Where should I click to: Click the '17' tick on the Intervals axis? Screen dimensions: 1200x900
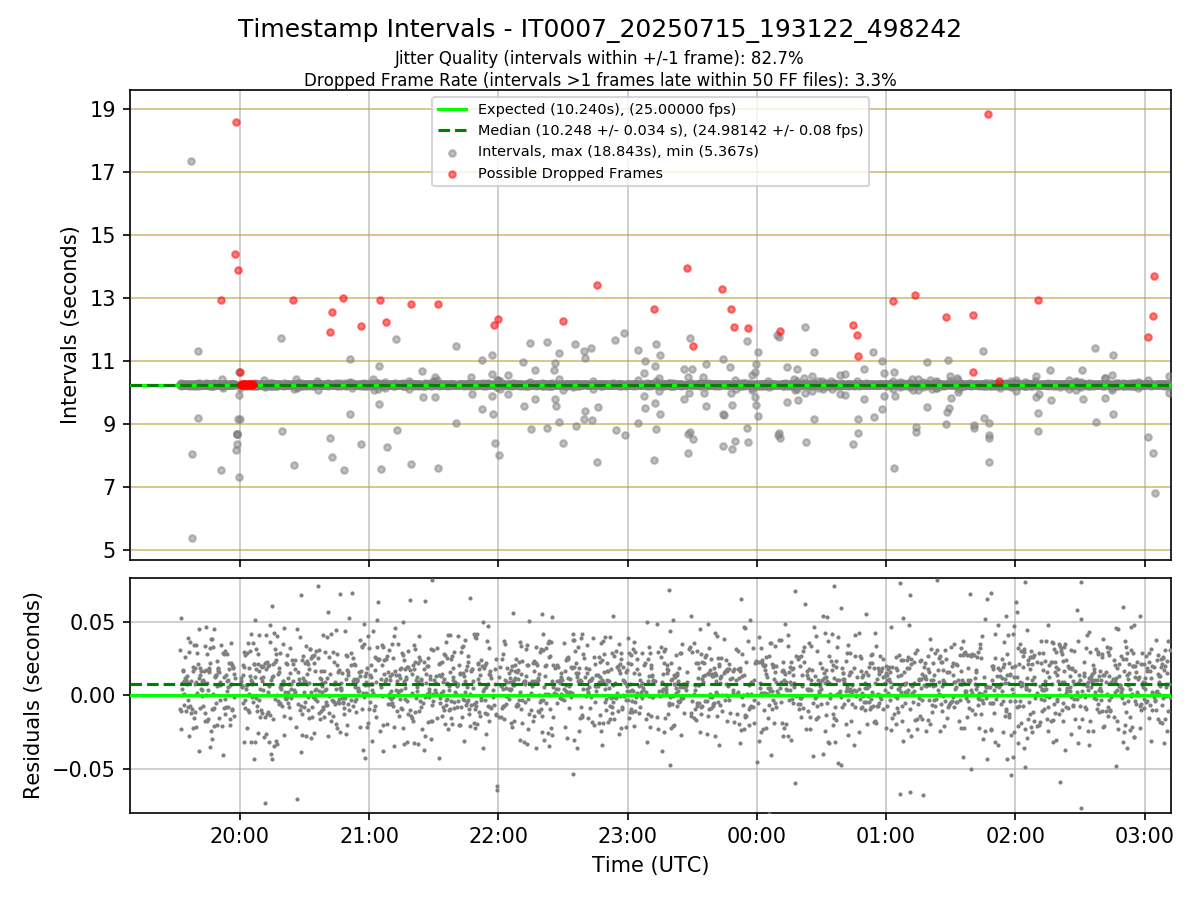tap(105, 172)
